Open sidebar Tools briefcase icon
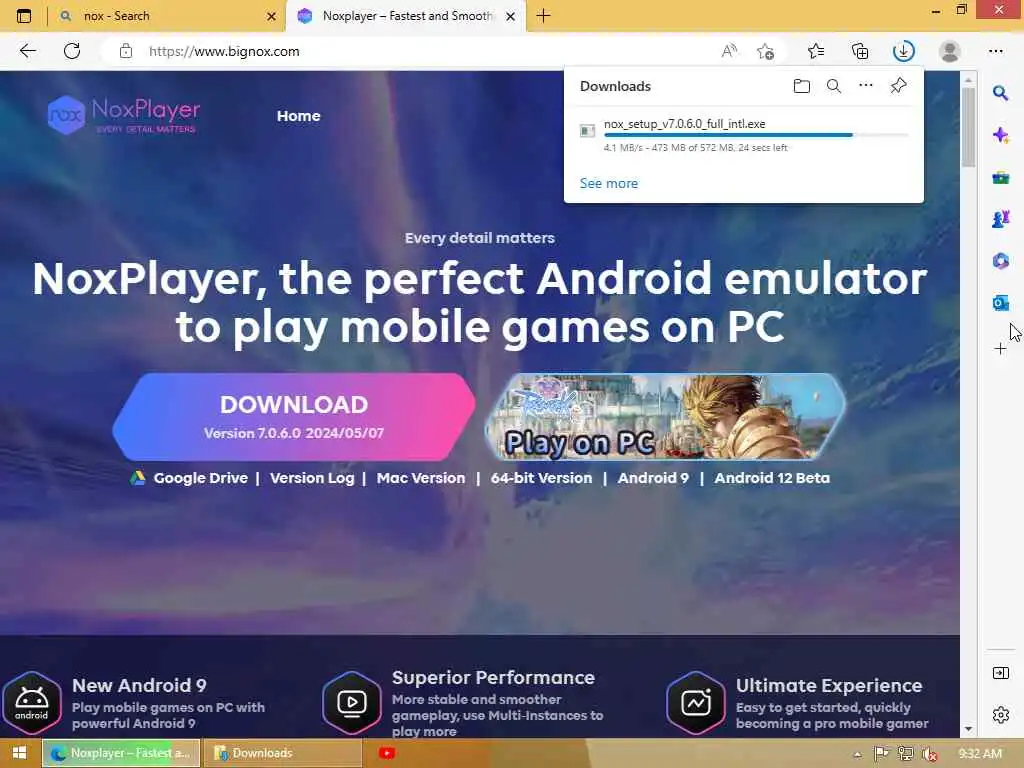1024x768 pixels. click(x=1000, y=177)
